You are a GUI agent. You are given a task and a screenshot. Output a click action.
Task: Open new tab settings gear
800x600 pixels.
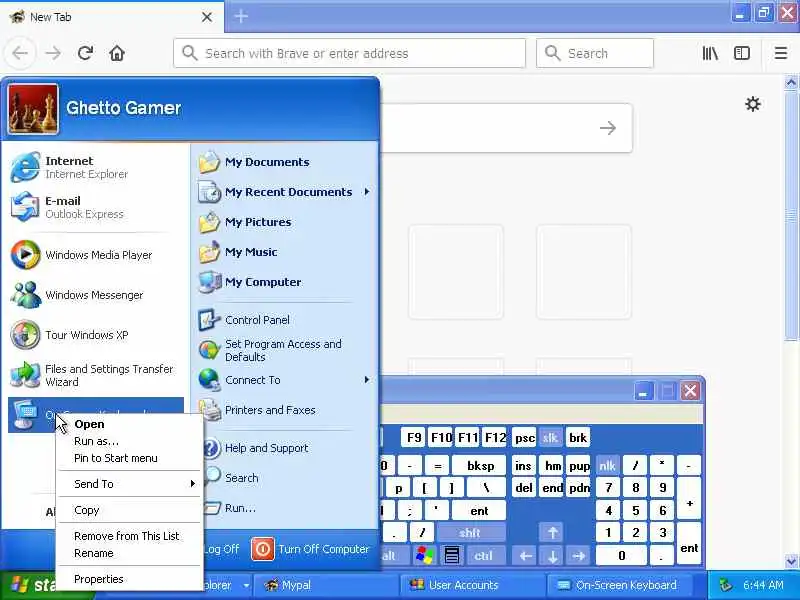click(753, 104)
